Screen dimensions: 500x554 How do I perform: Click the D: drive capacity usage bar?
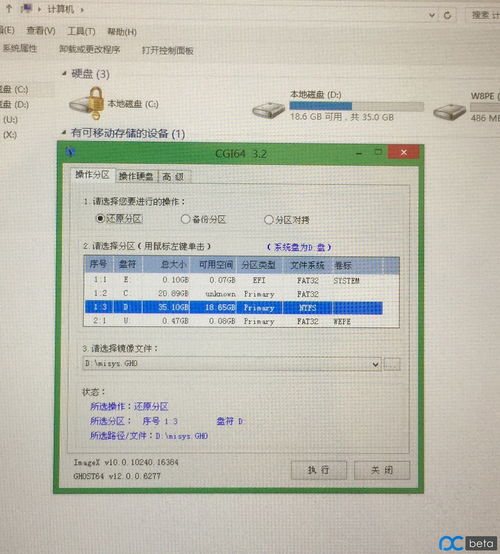click(356, 106)
